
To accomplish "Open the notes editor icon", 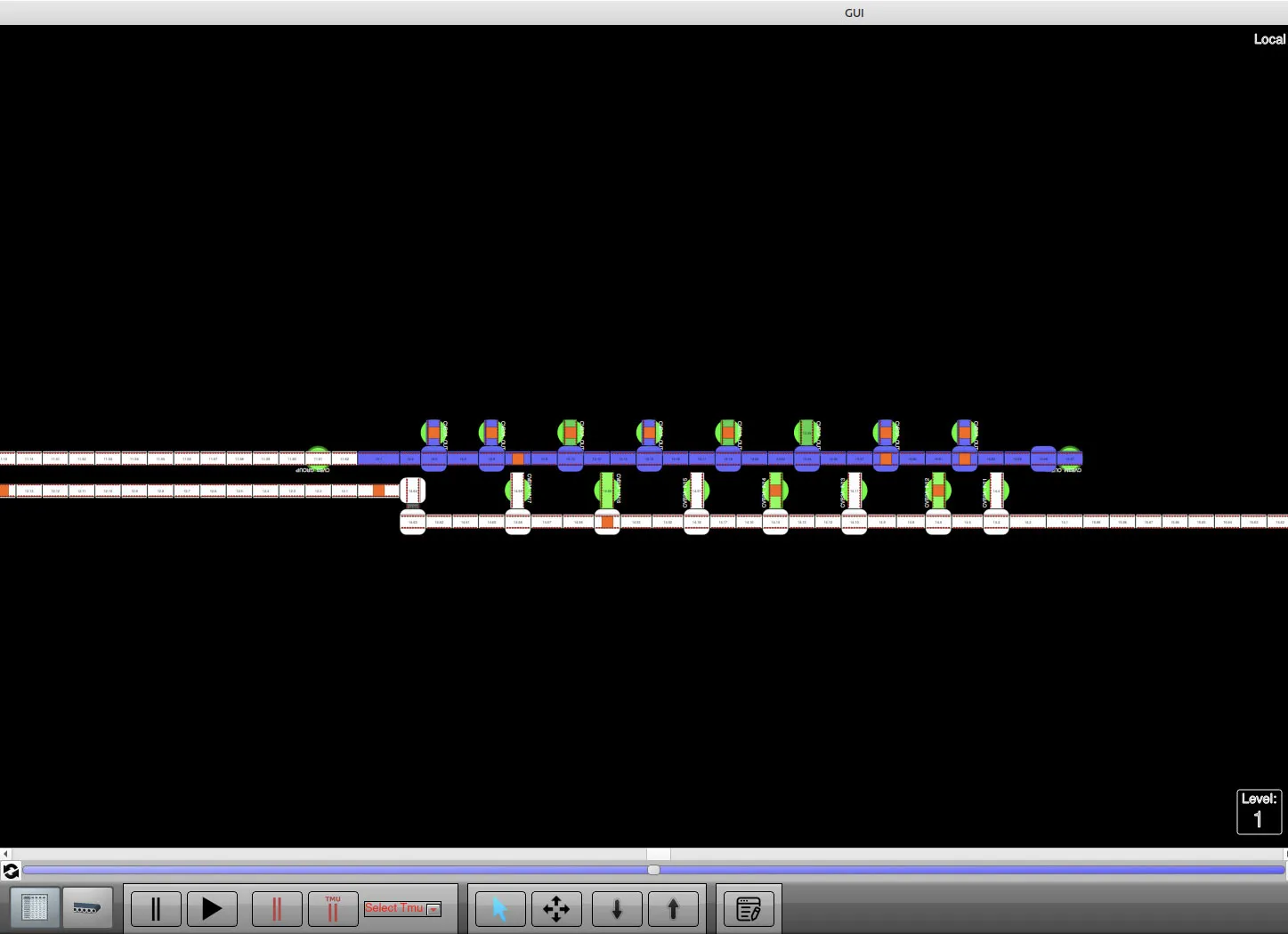I will point(749,909).
